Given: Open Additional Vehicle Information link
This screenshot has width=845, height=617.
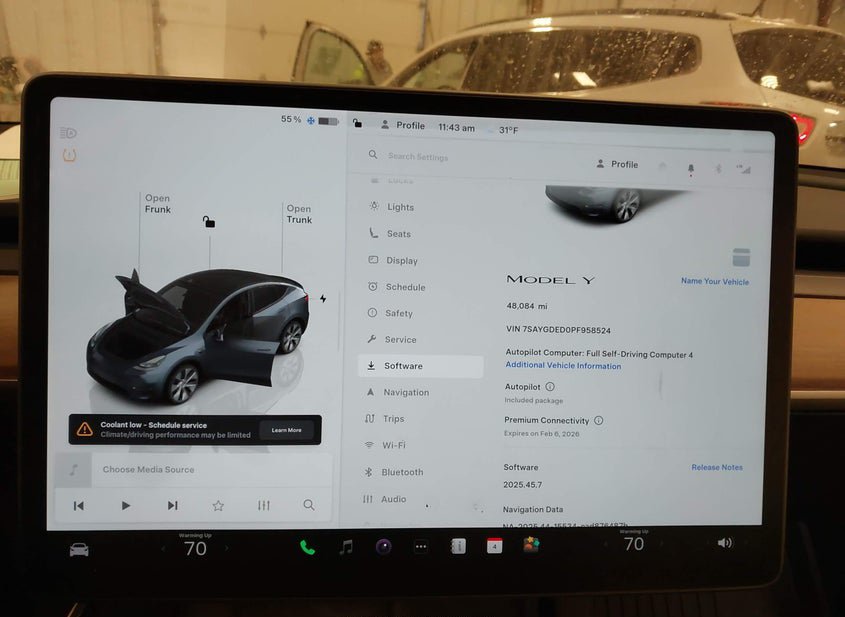Looking at the screenshot, I should [563, 365].
